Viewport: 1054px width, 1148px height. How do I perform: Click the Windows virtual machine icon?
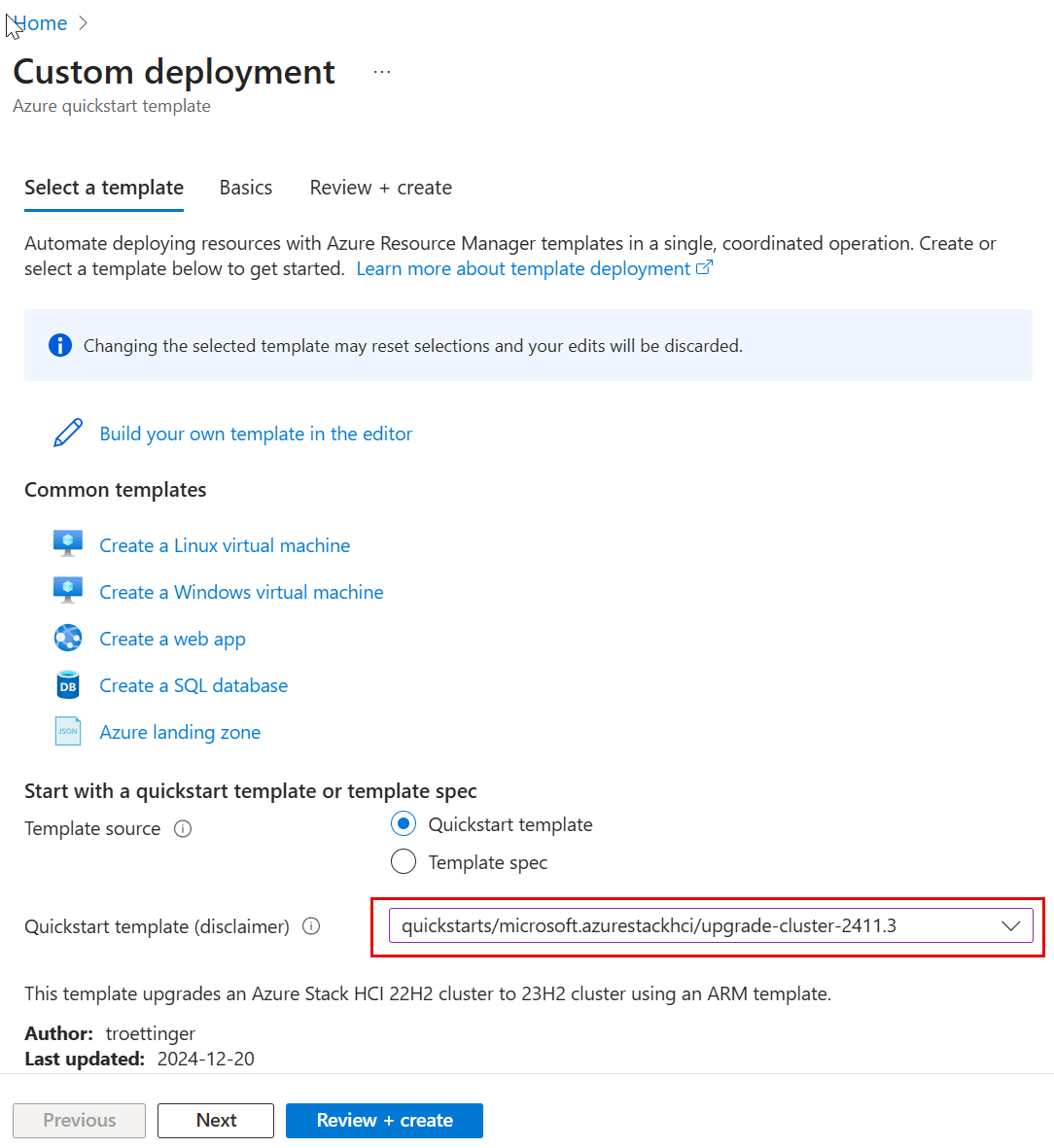[68, 590]
